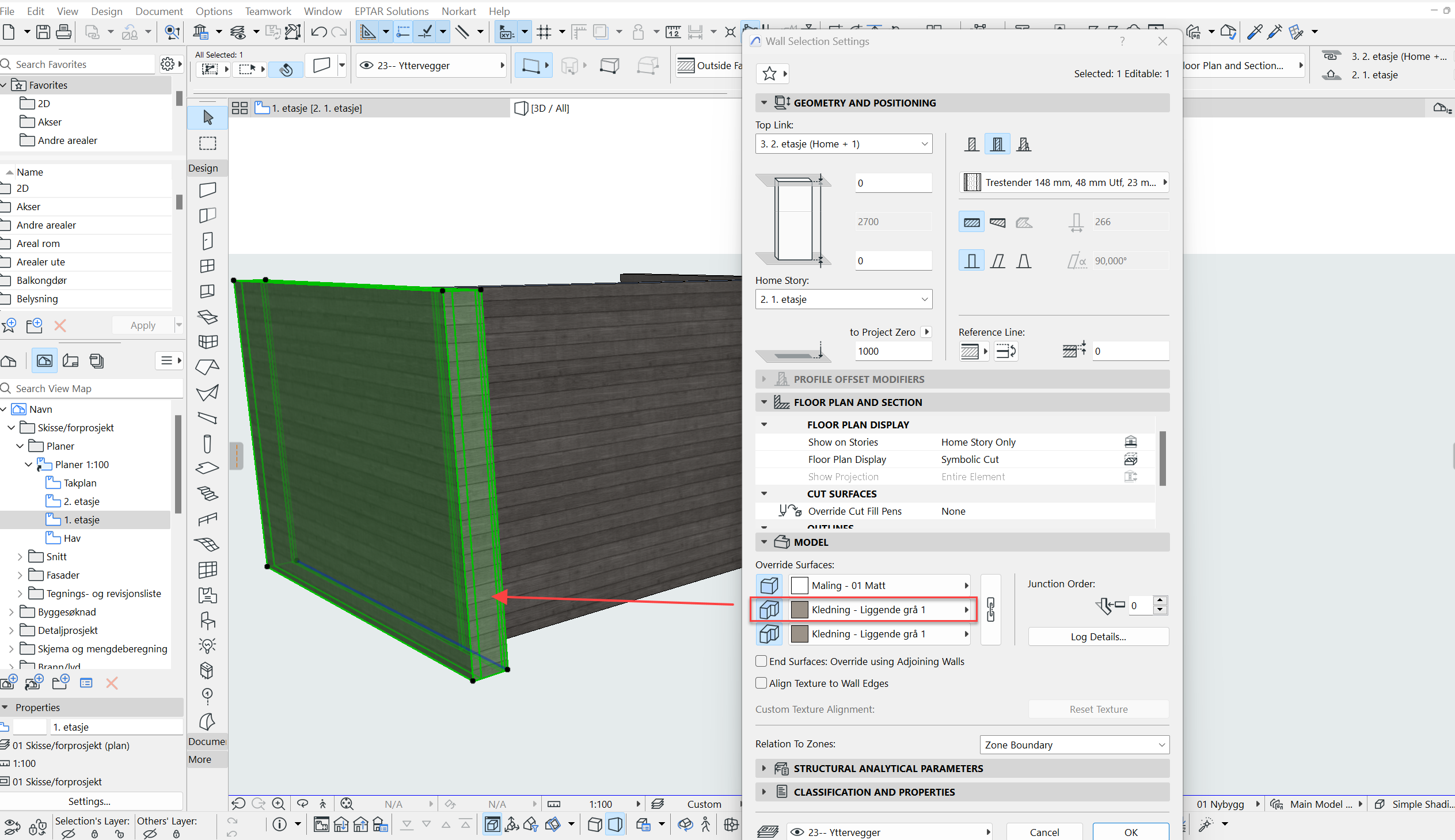Select the Marquee tool

tap(208, 143)
